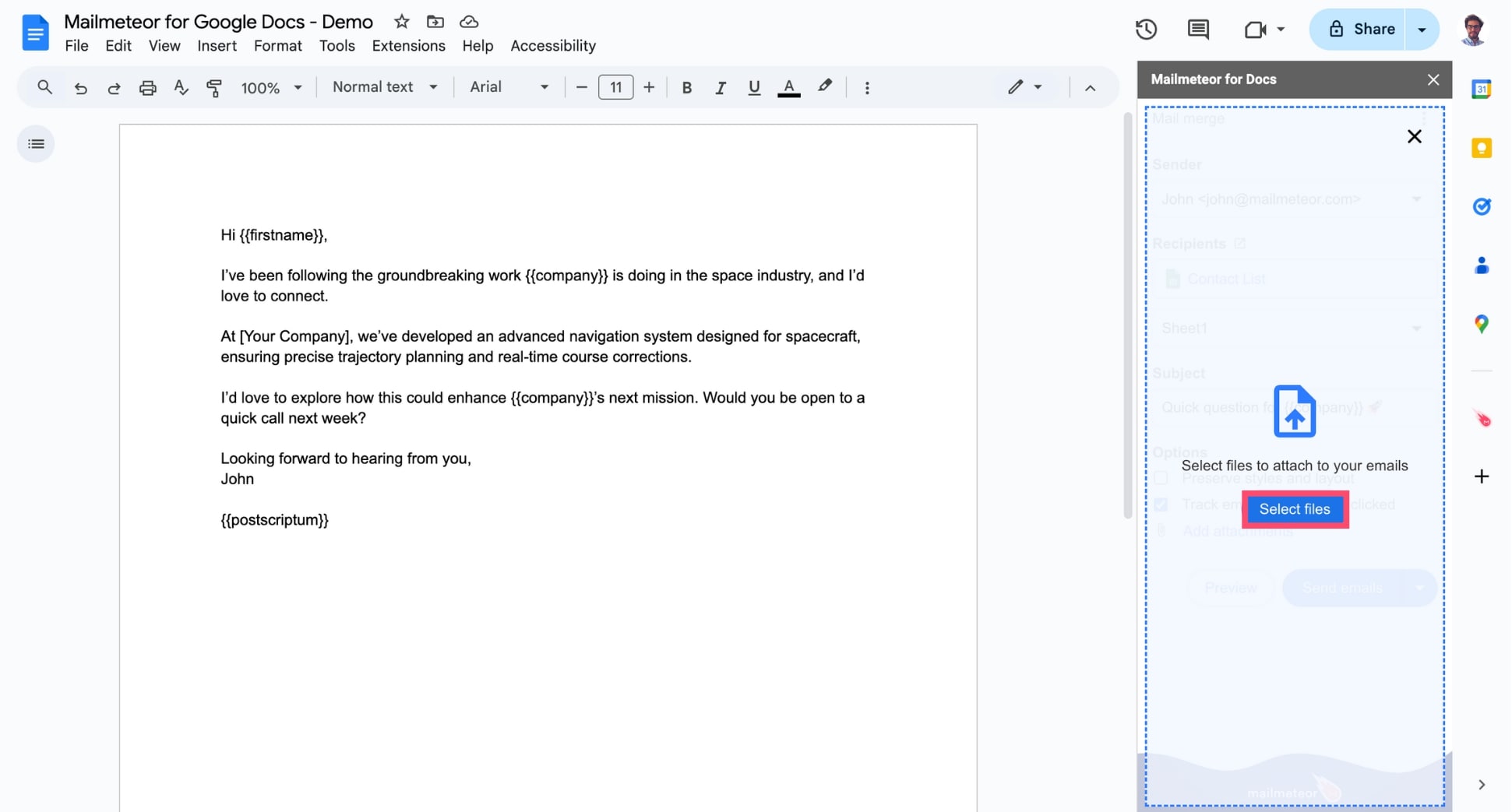Click the 'Hi {{firstname}},' line
Viewport: 1512px width, 812px height.
click(273, 235)
